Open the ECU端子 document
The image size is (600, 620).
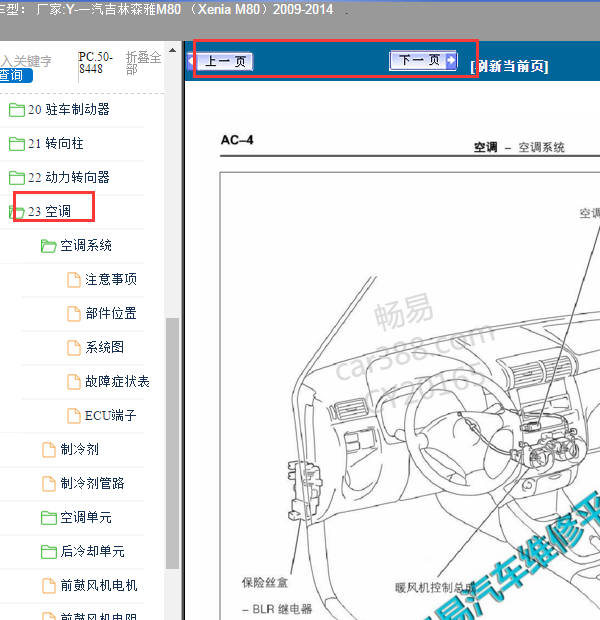click(110, 416)
